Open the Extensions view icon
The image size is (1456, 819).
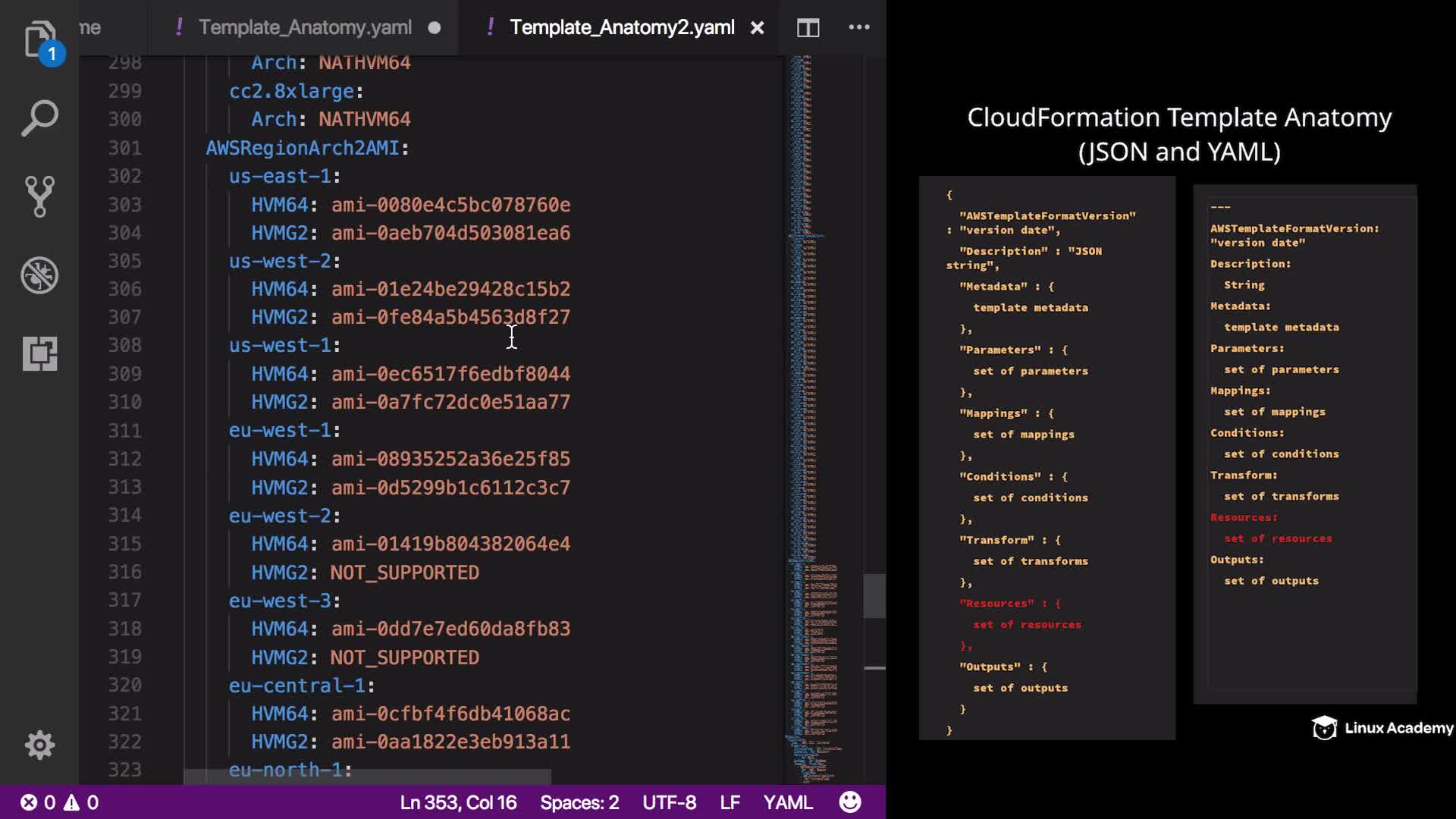pos(39,353)
